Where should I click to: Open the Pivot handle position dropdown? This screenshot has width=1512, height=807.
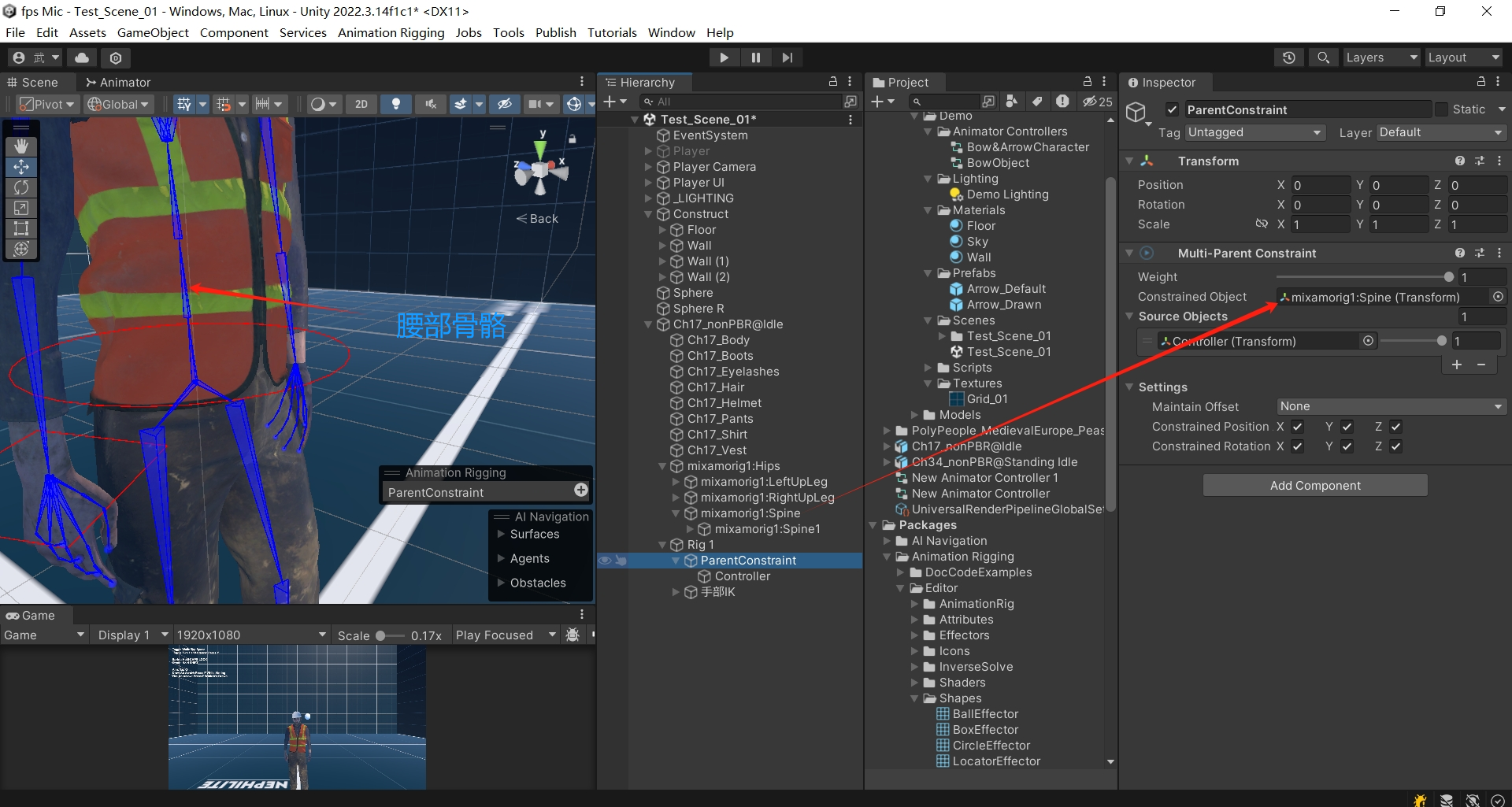(x=47, y=104)
